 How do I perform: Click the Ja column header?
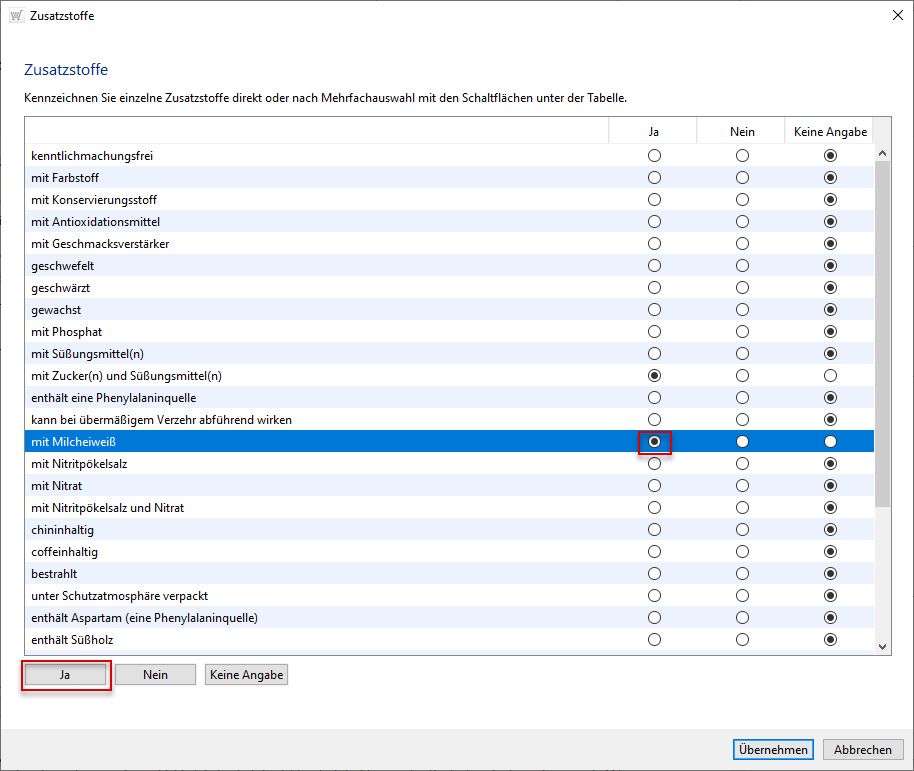tap(654, 132)
